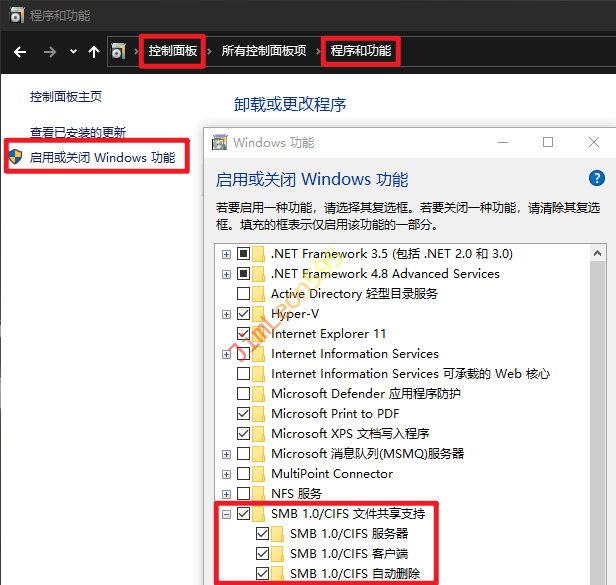Open the 控制面板主页 link
This screenshot has width=616, height=585.
(66, 97)
